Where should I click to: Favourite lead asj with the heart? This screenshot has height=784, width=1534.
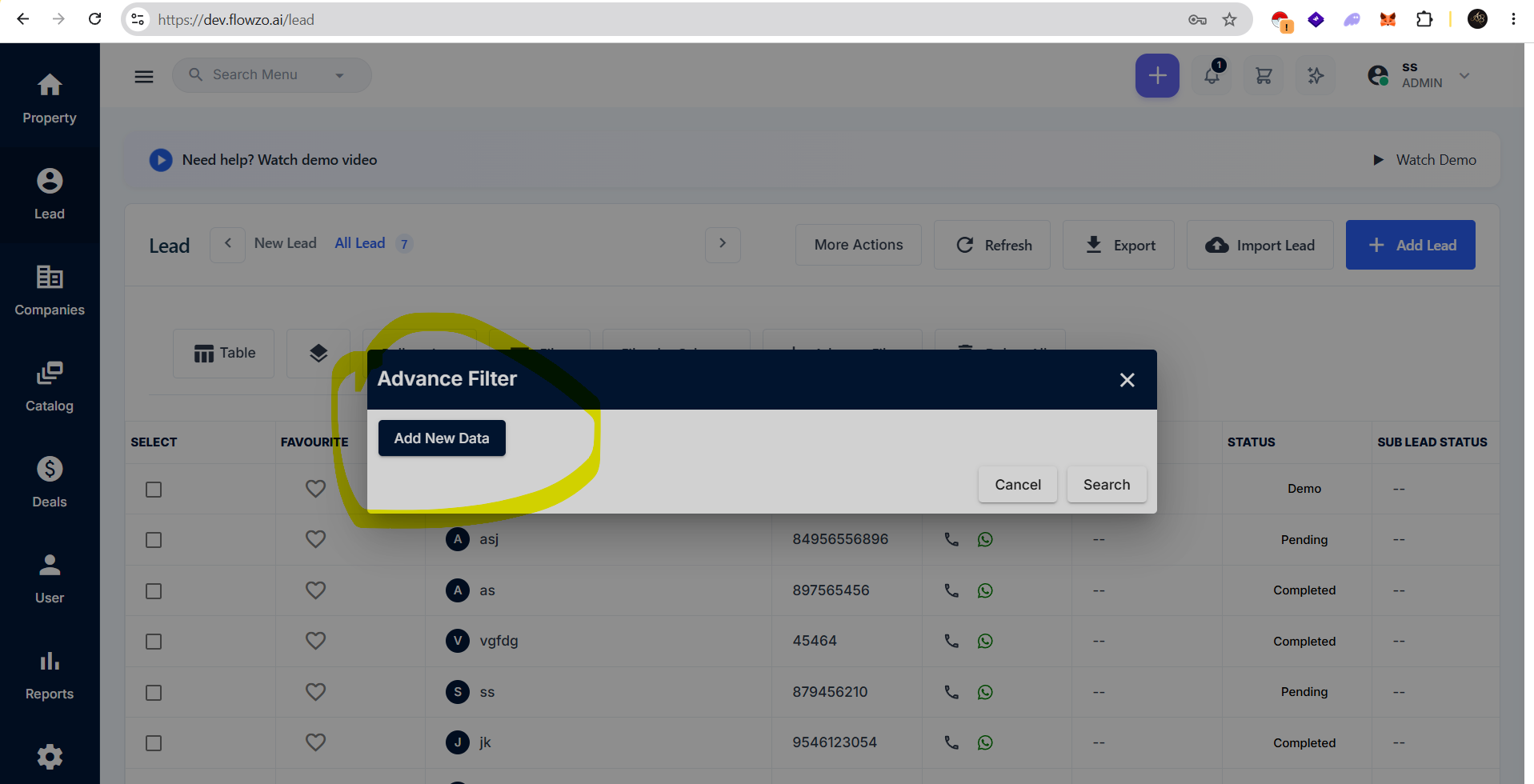point(315,539)
